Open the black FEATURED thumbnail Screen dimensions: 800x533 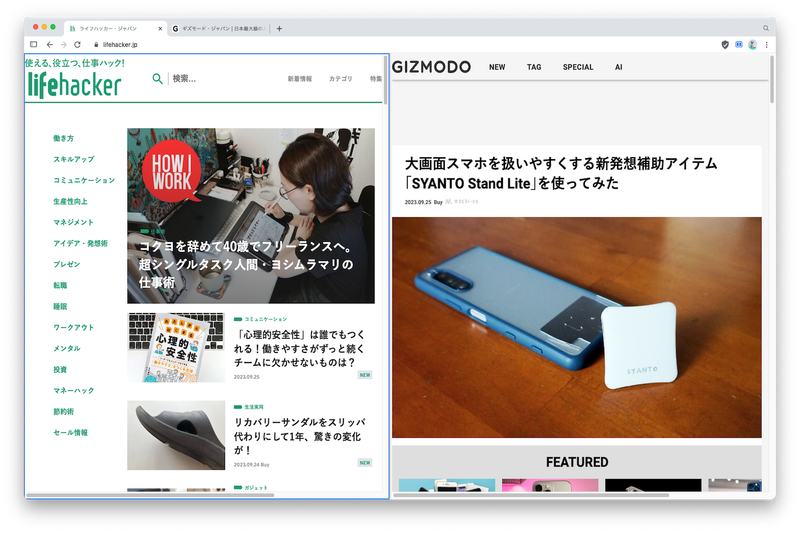[x=653, y=485]
